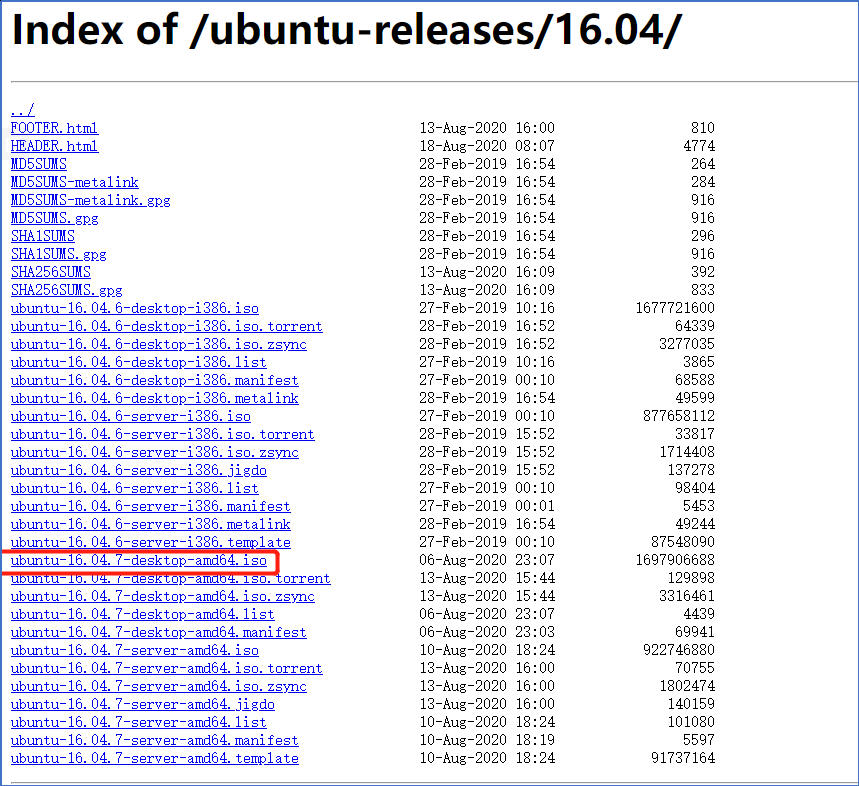Open the HEADER.html file

54,145
